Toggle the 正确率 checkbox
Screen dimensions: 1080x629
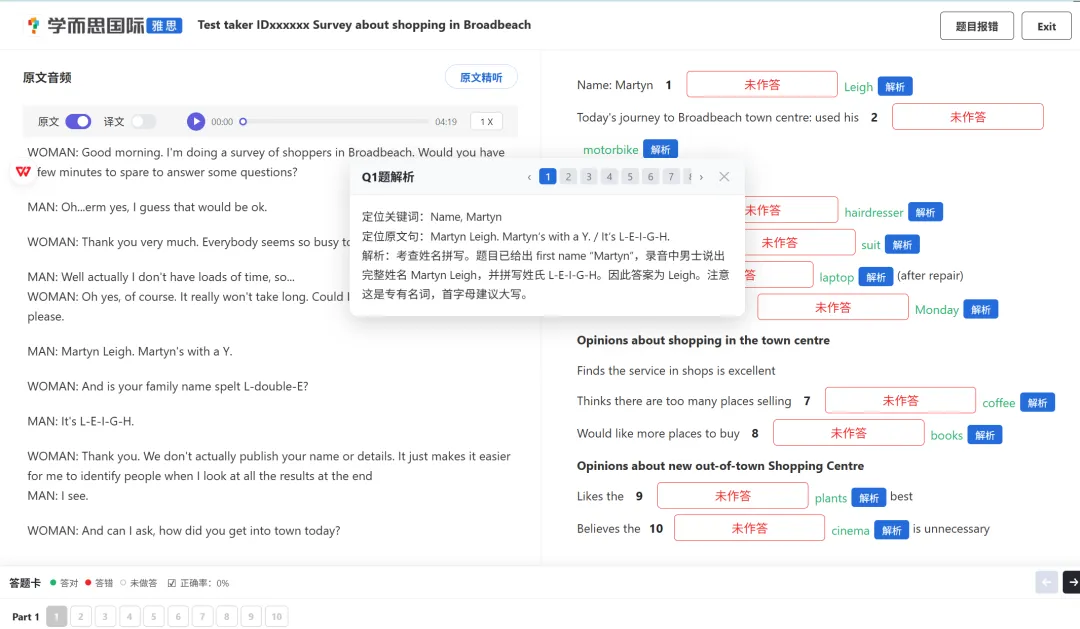coord(172,583)
